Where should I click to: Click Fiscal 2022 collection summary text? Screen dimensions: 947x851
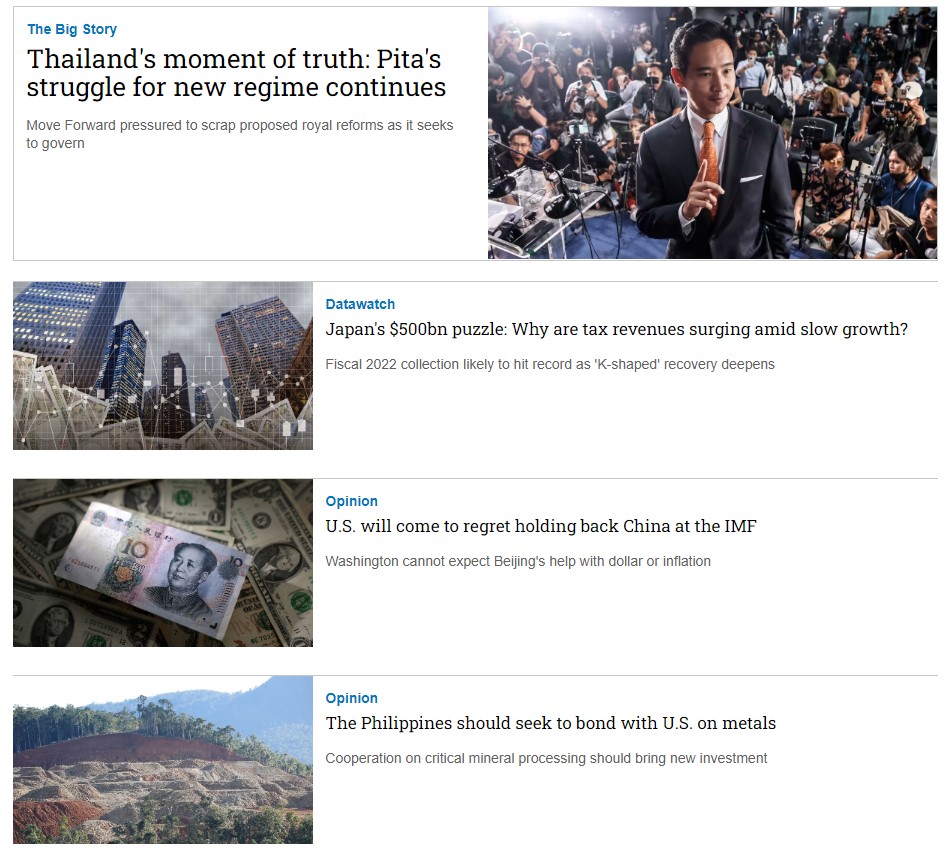pyautogui.click(x=550, y=364)
